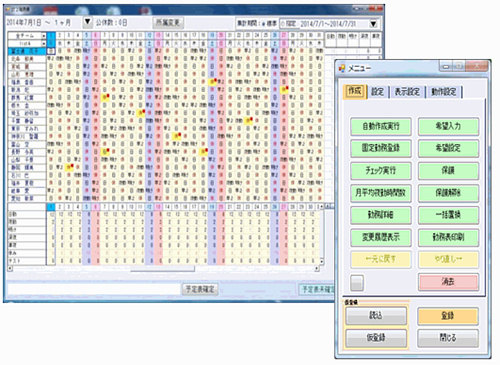The height and width of the screenshot is (365, 500).
Task: Select the 指定 radio option
Action: point(289,24)
